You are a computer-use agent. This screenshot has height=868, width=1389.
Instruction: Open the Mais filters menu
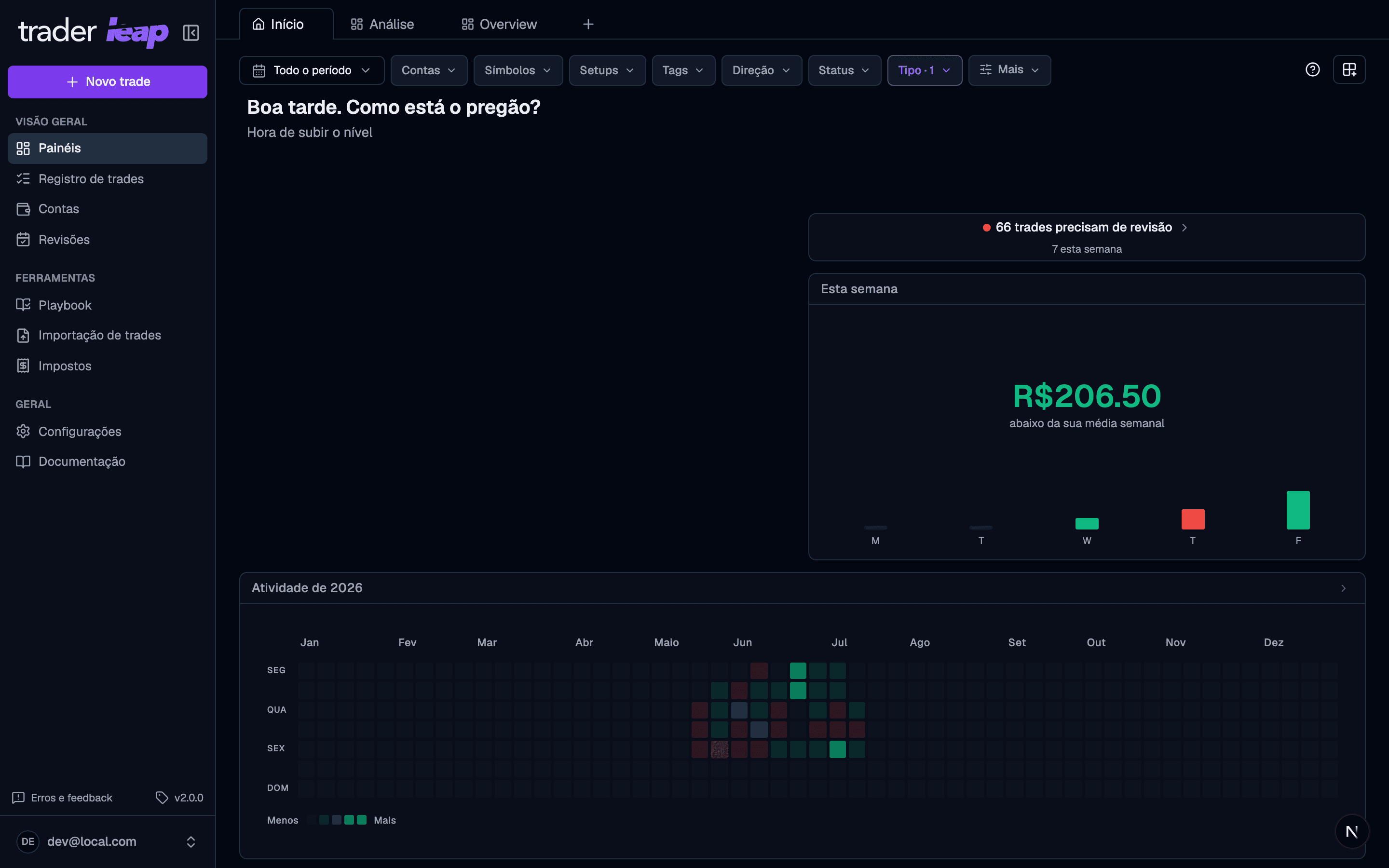coord(1009,70)
